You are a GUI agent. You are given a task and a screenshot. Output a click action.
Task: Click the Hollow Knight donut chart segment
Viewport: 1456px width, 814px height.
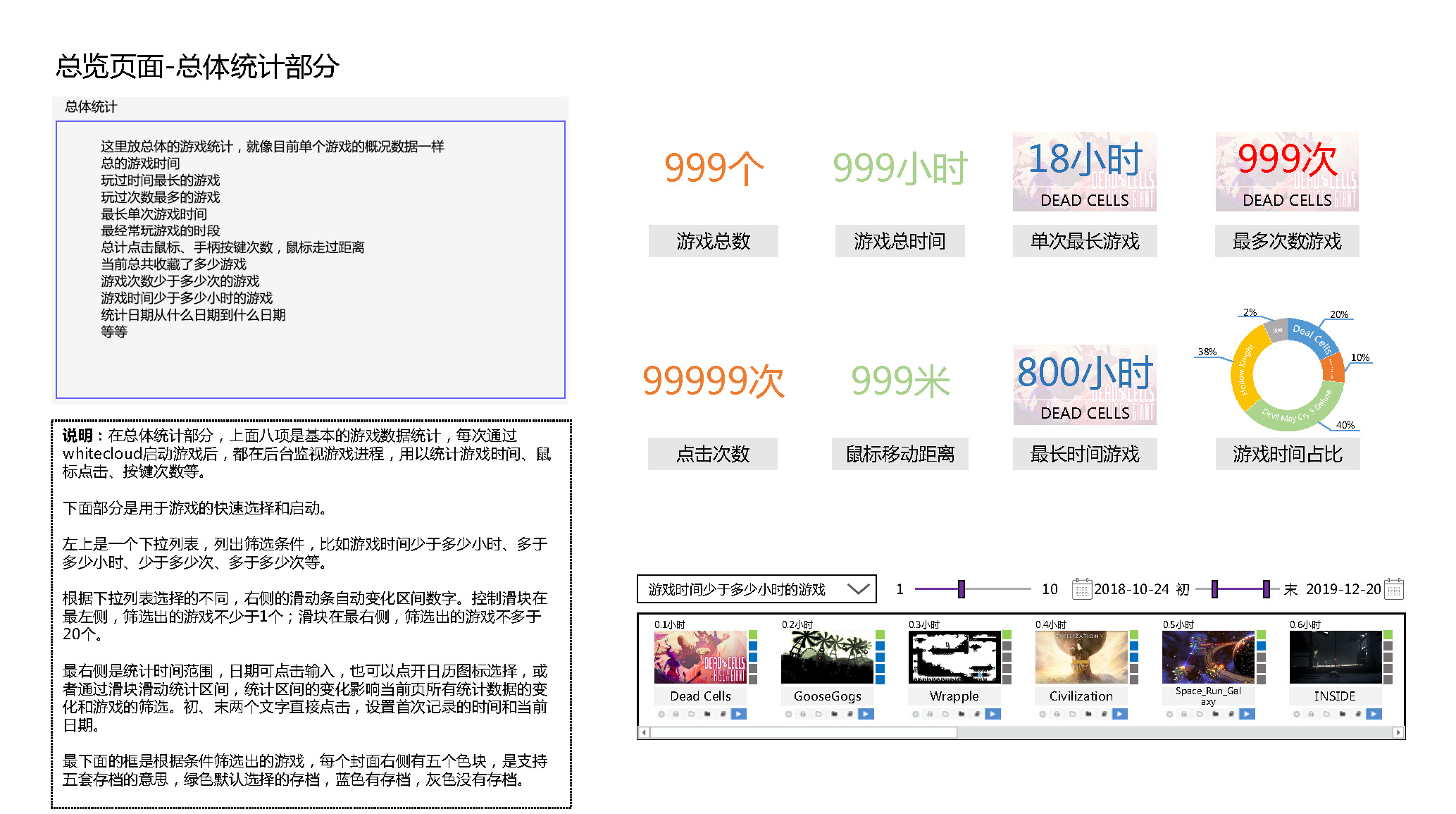[x=1244, y=370]
